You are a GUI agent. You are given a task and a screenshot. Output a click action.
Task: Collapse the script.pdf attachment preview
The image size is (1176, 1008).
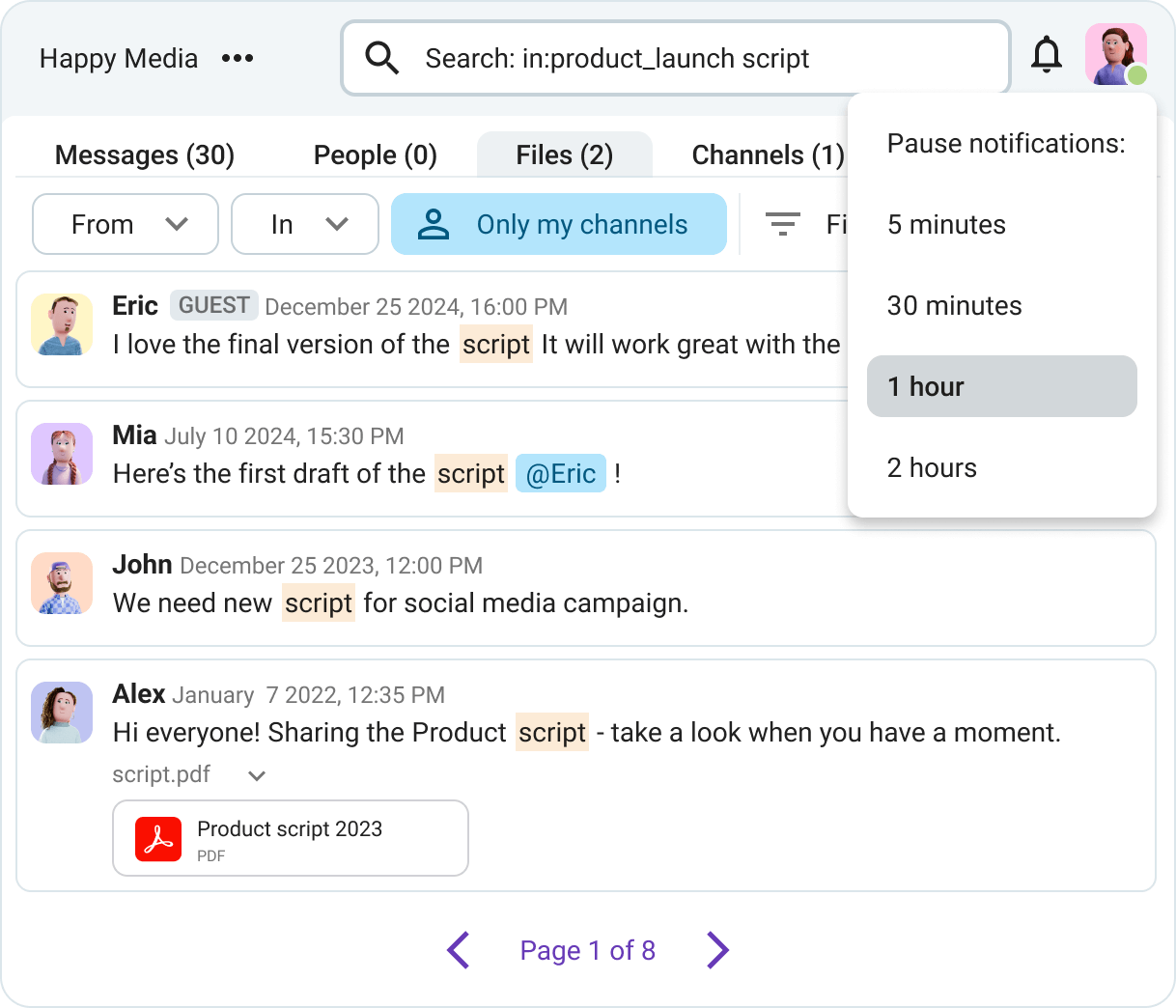(256, 775)
